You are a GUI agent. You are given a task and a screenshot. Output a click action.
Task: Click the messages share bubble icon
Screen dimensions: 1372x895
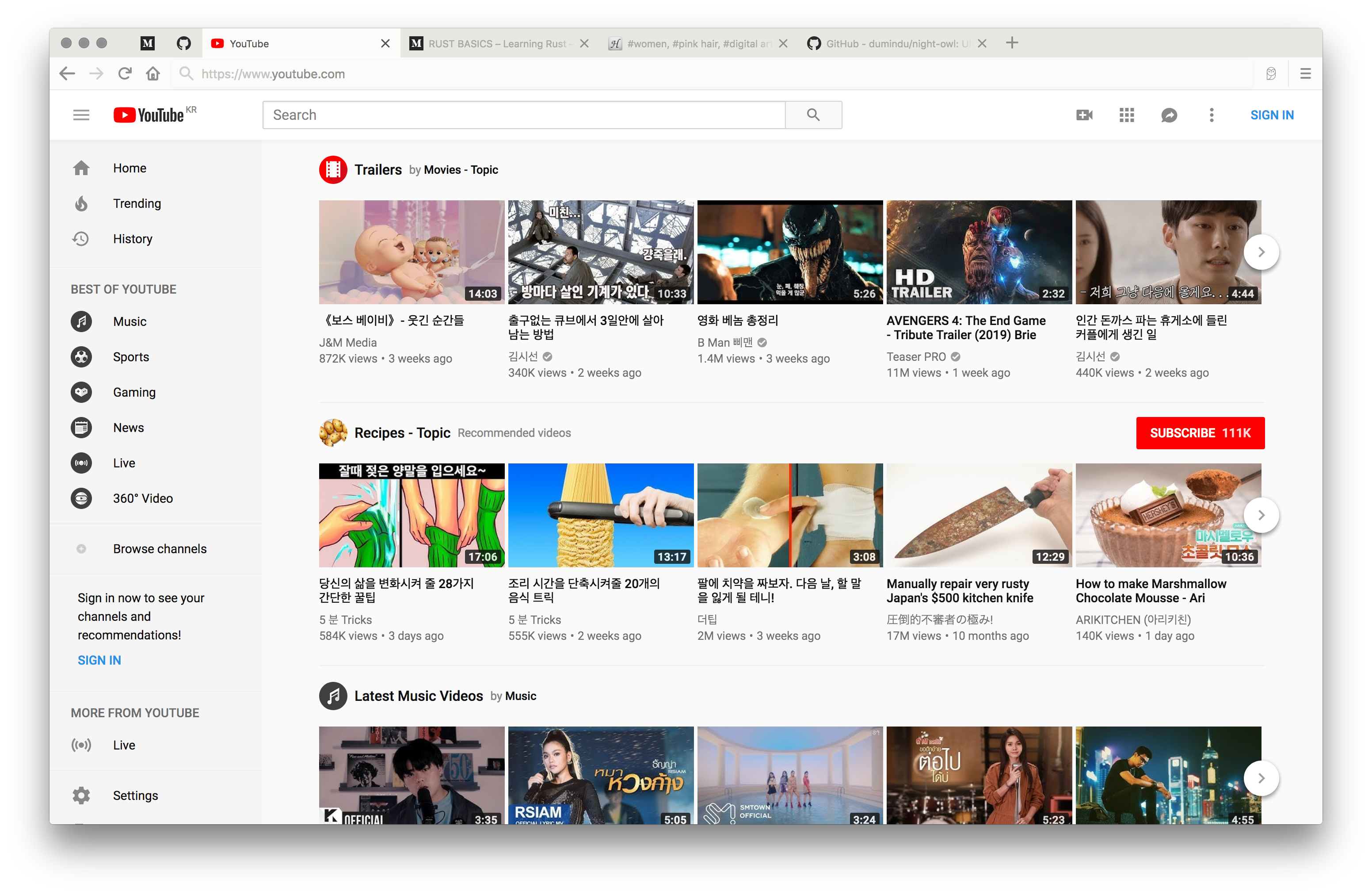coord(1169,115)
